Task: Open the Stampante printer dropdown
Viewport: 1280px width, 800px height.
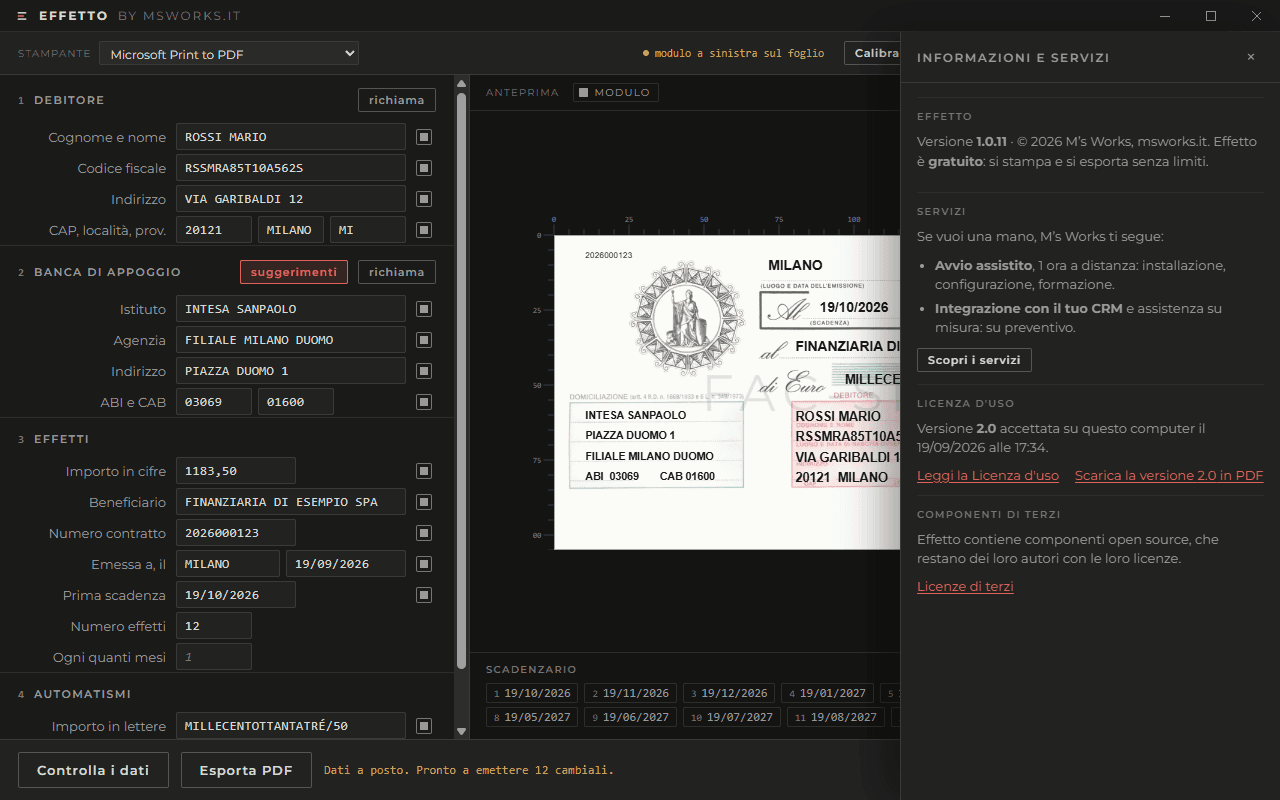Action: [229, 54]
